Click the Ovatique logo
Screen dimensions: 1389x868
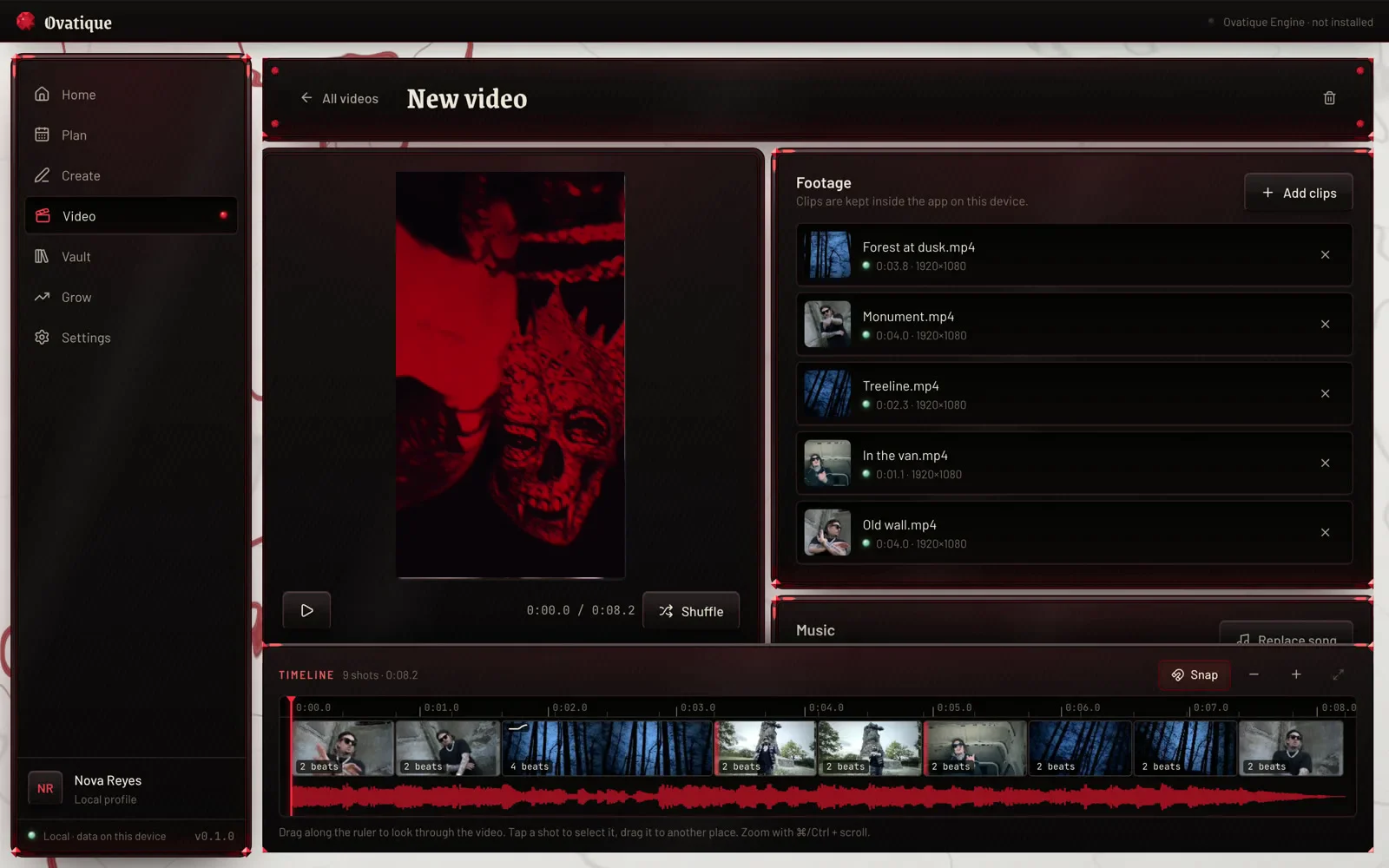64,22
